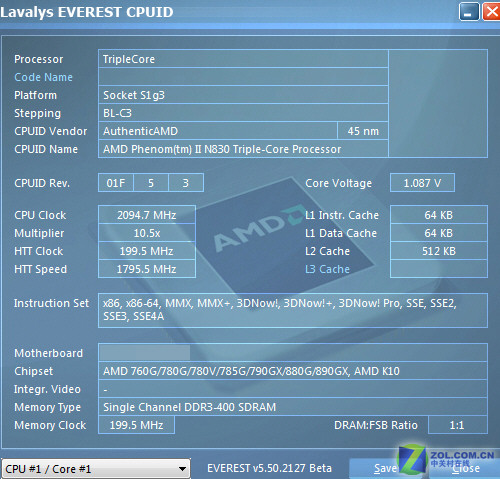500x479 pixels.
Task: Click the empty L3 Cache value field
Action: [x=439, y=269]
